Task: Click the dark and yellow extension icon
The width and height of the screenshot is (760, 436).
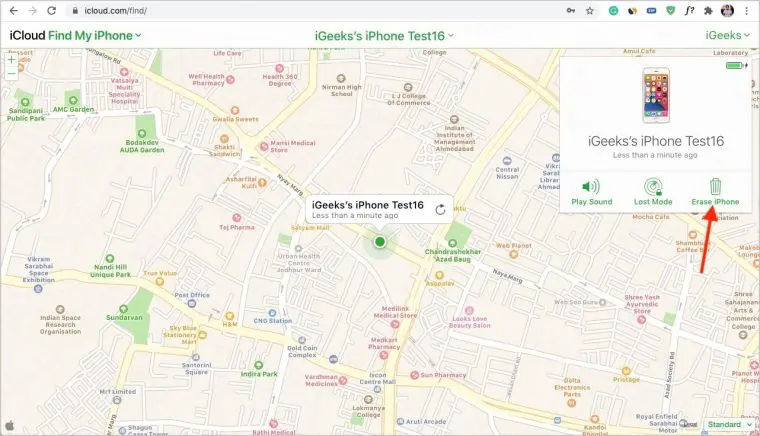Action: point(632,11)
